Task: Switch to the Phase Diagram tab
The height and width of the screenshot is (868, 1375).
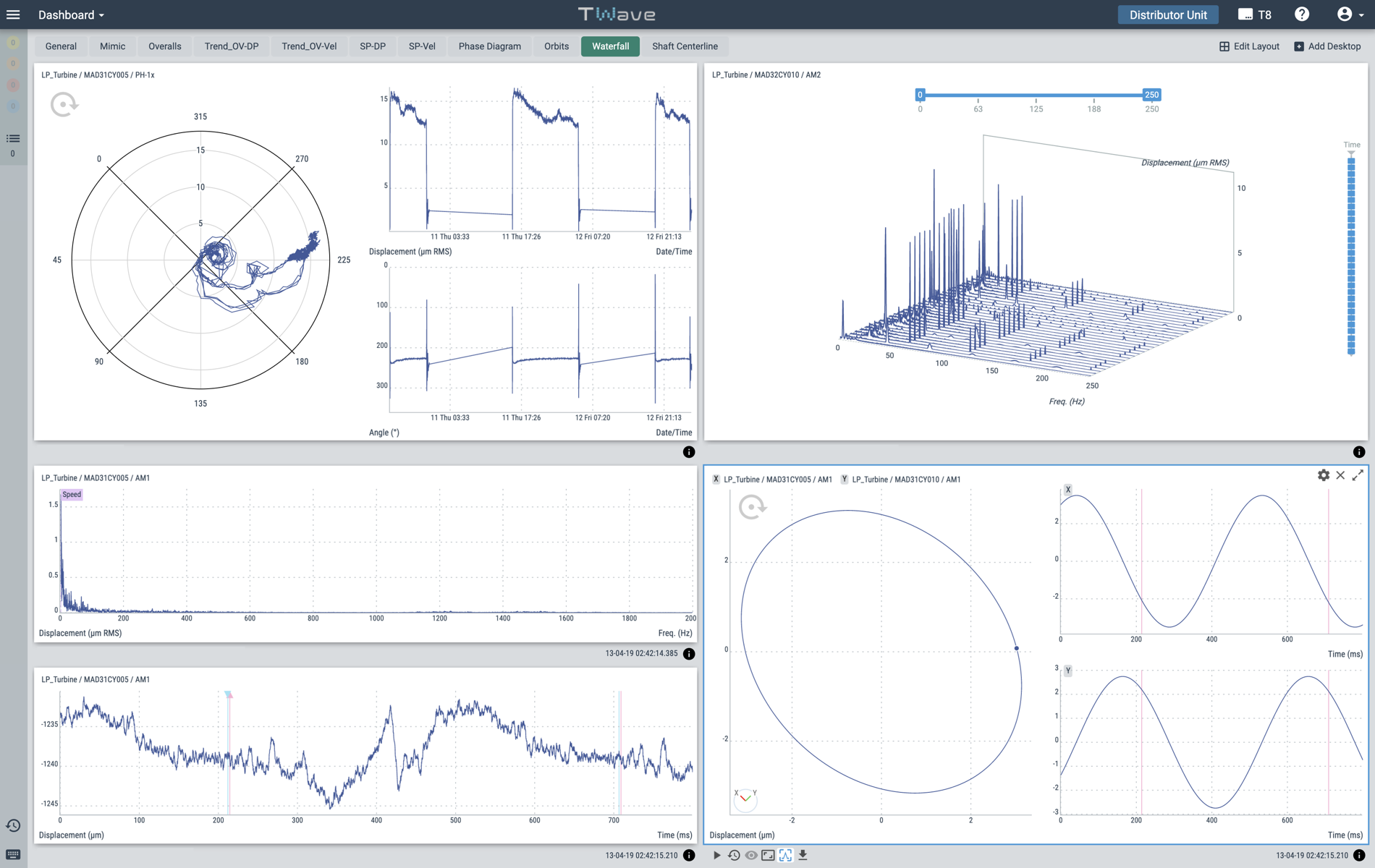Action: (489, 46)
